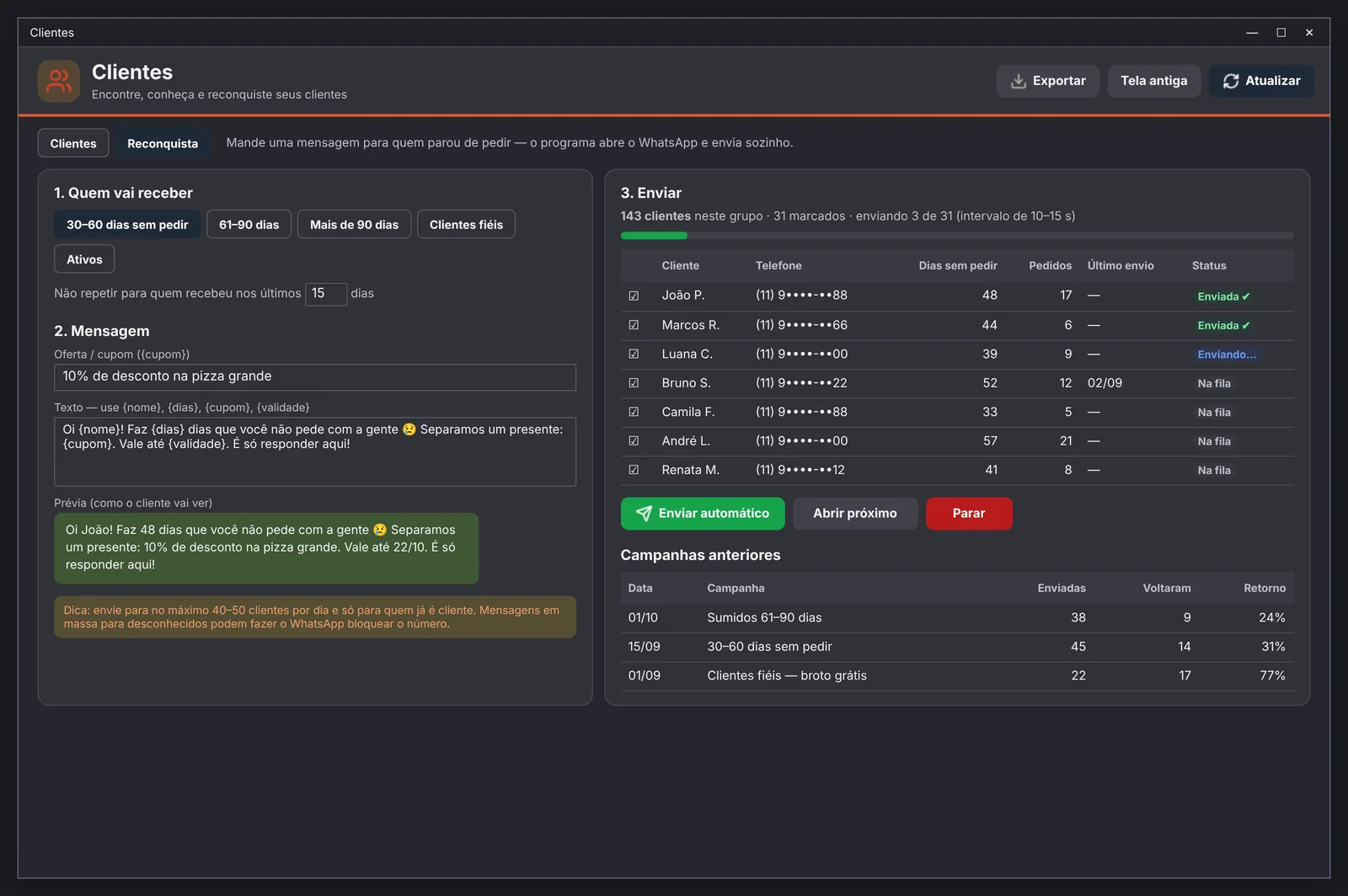Image resolution: width=1348 pixels, height=896 pixels.
Task: Maximize the Clientes window
Action: pos(1281,33)
